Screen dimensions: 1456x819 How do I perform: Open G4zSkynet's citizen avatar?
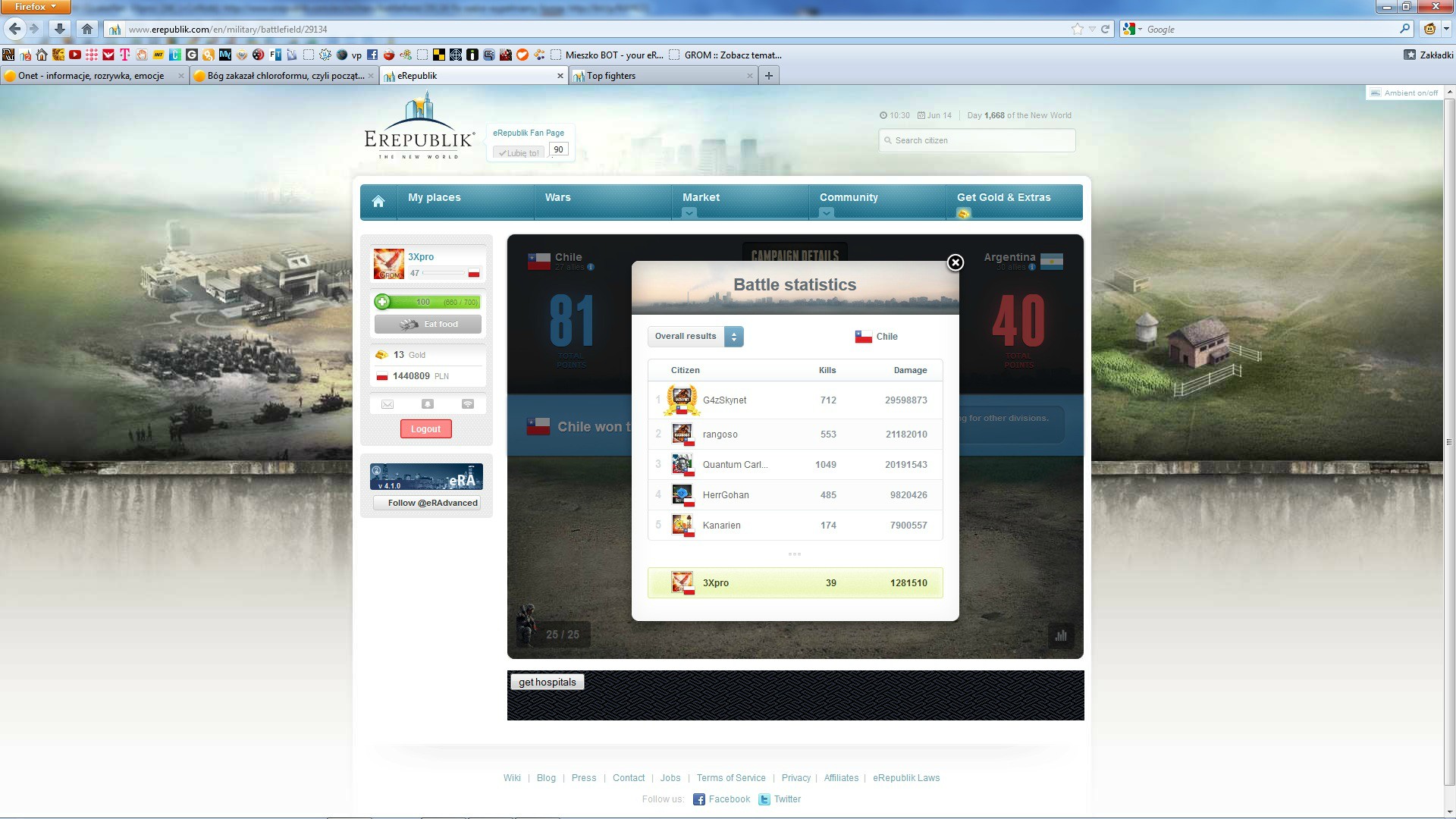click(682, 400)
